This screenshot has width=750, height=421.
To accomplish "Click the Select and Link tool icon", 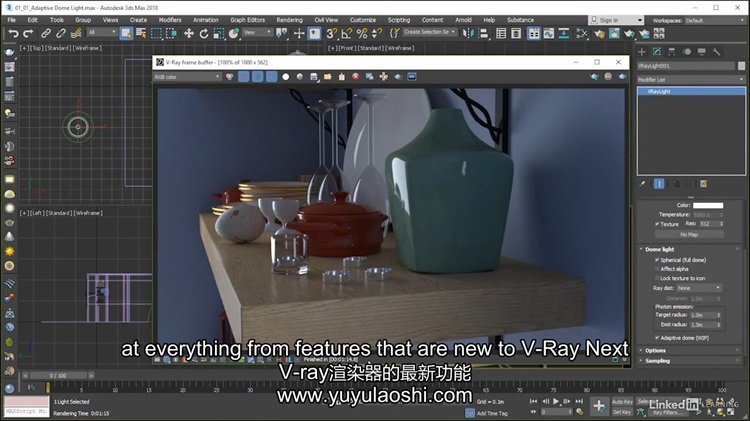I will tap(46, 33).
